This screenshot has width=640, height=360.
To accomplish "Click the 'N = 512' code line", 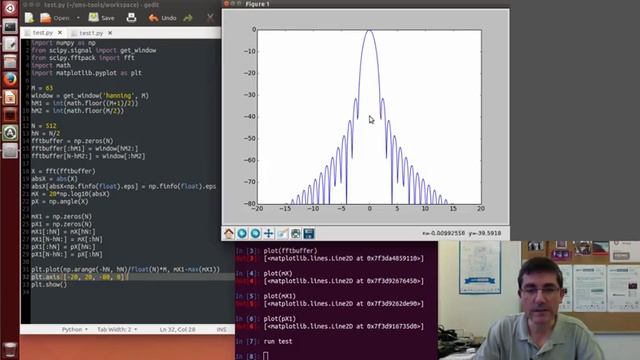I will 44,126.
